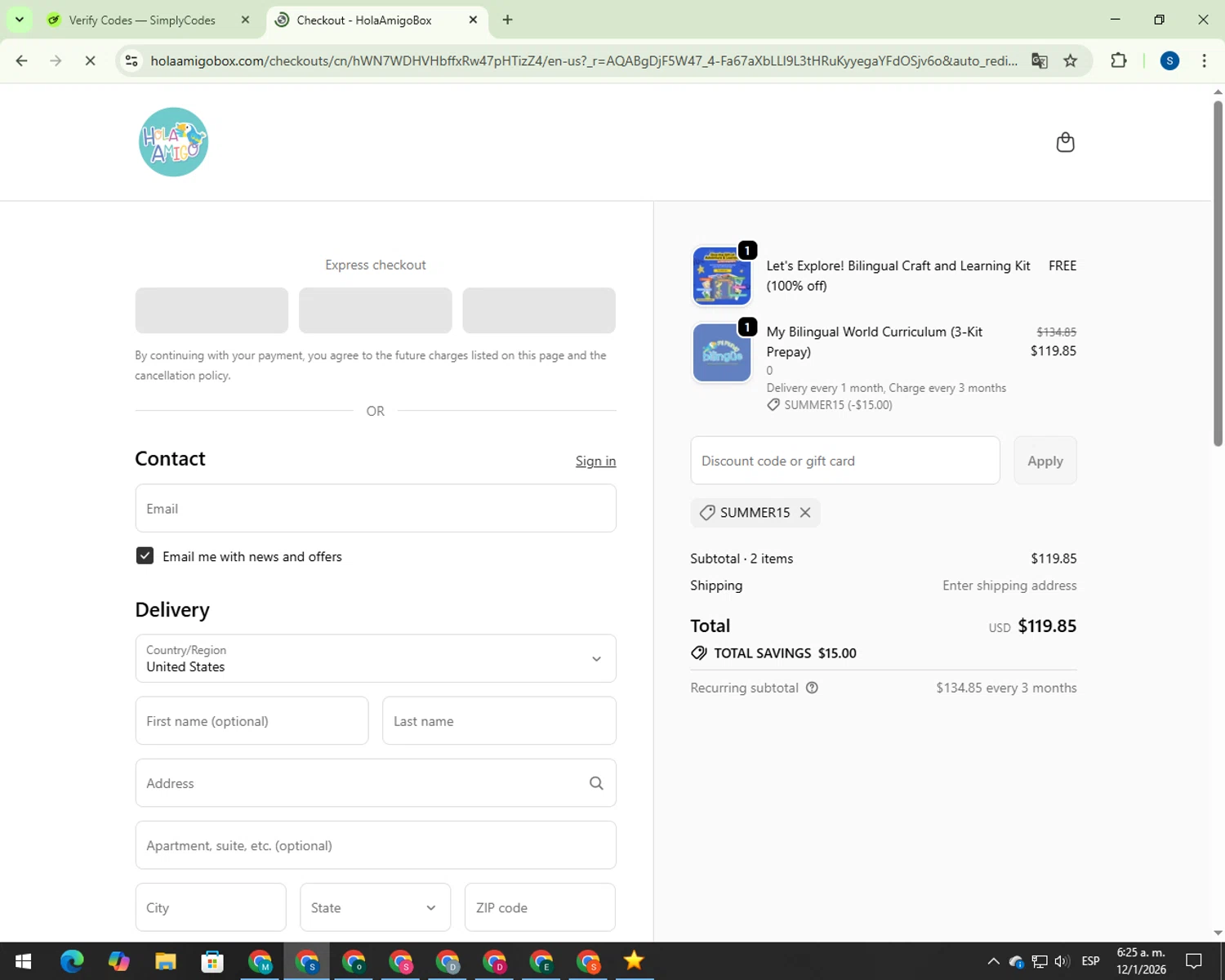
Task: Go back to previous page
Action: 22,60
